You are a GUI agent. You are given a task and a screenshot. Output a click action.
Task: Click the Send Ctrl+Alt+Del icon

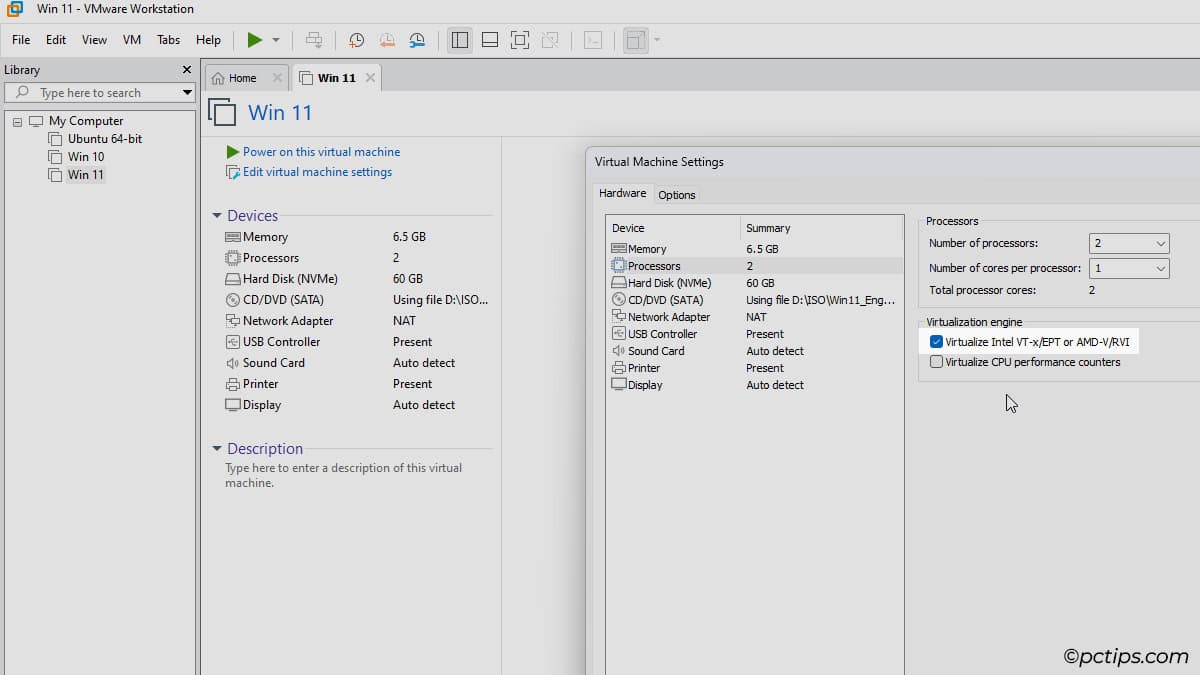[x=314, y=40]
